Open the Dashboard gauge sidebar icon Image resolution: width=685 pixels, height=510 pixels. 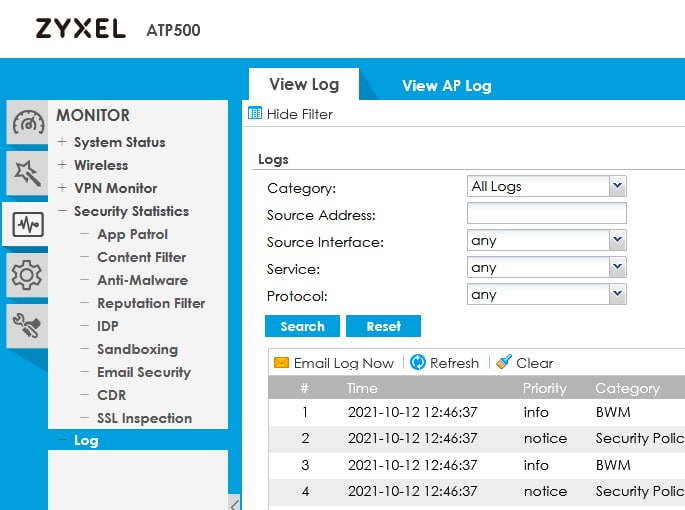pyautogui.click(x=27, y=123)
